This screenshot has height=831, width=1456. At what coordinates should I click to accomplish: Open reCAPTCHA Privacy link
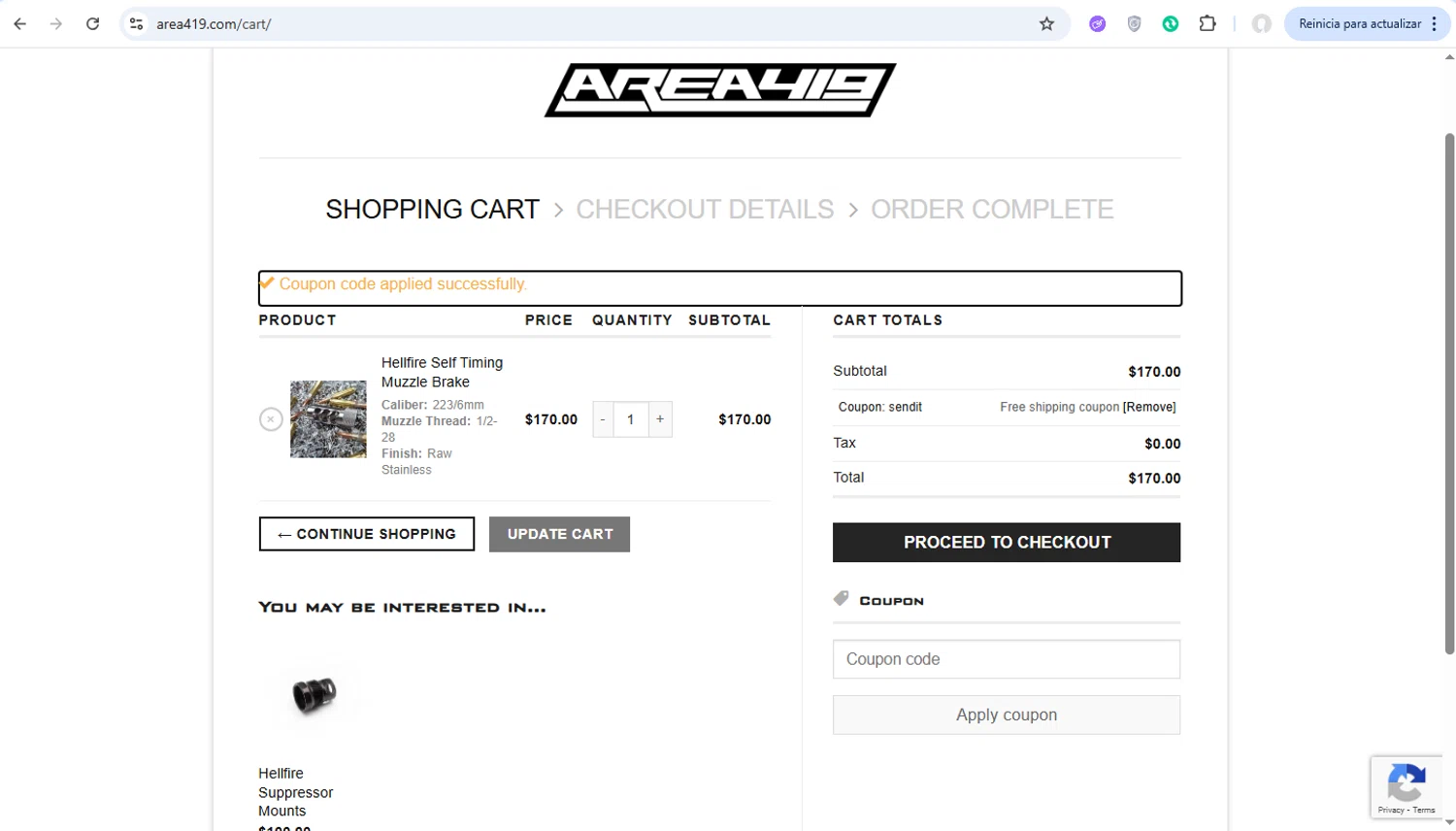1391,810
